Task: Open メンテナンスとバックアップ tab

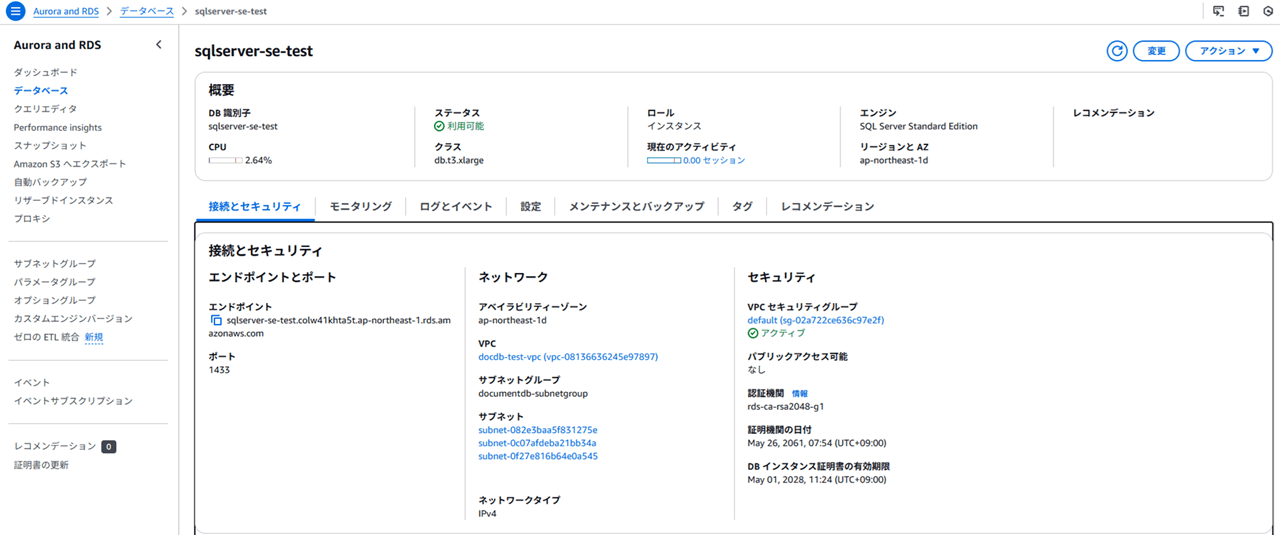Action: pyautogui.click(x=637, y=206)
